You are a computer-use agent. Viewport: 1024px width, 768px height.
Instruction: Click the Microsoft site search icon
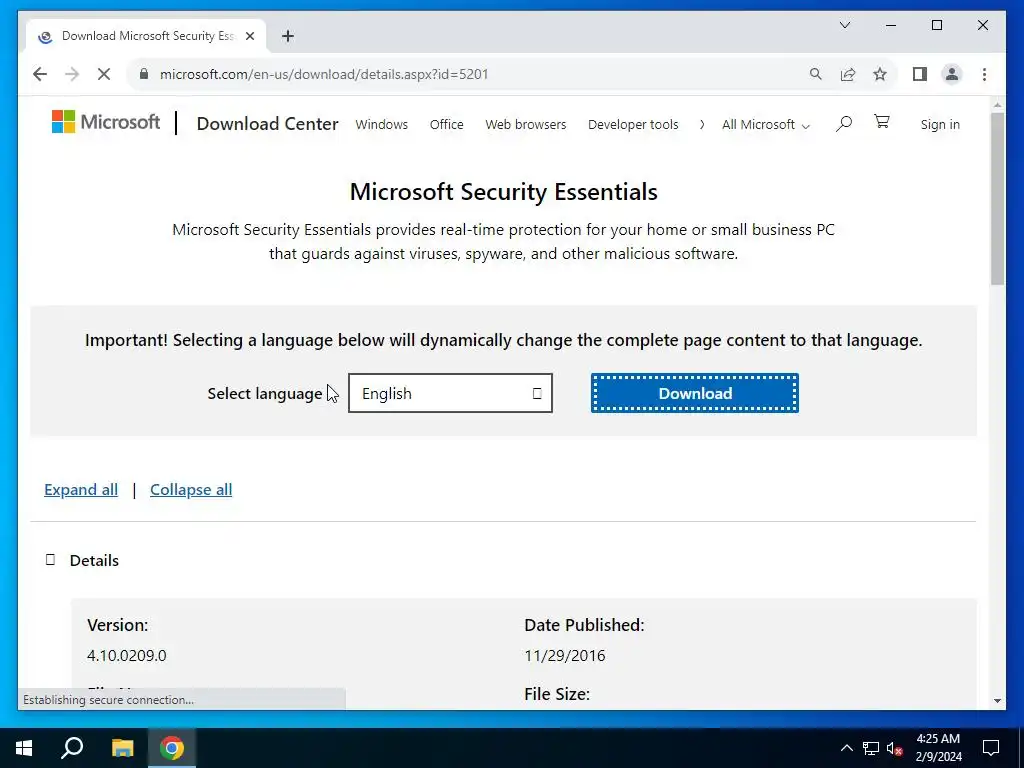[x=844, y=123]
